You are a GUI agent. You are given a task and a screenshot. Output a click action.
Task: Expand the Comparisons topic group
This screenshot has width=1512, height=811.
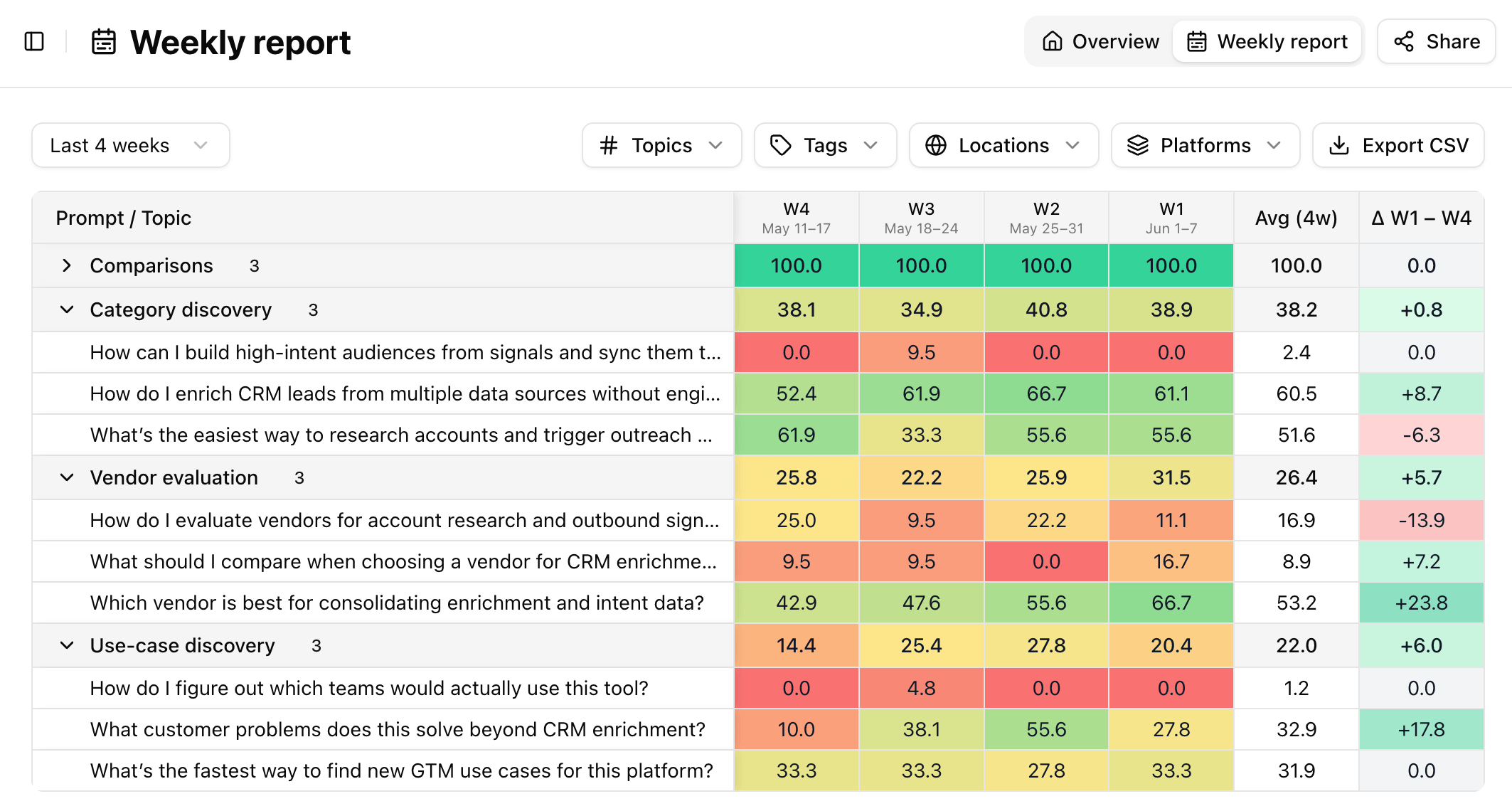click(x=67, y=265)
